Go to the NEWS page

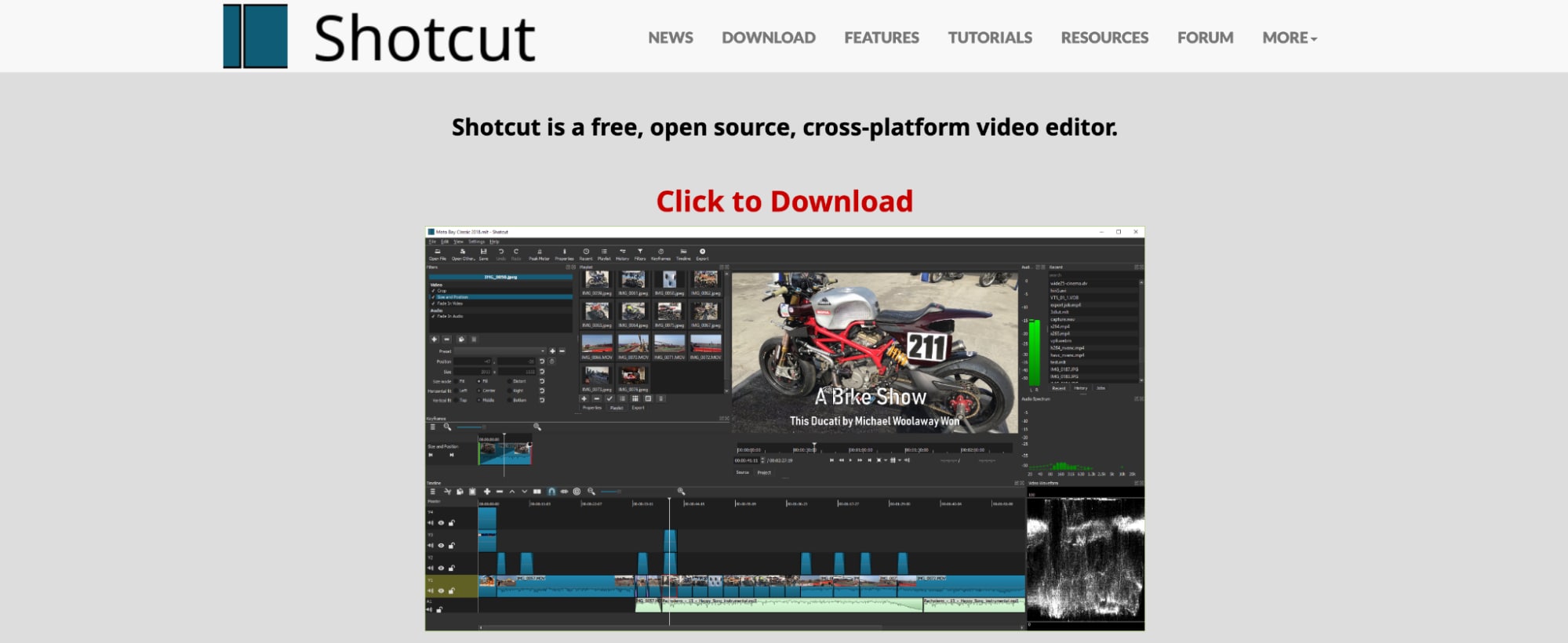671,38
